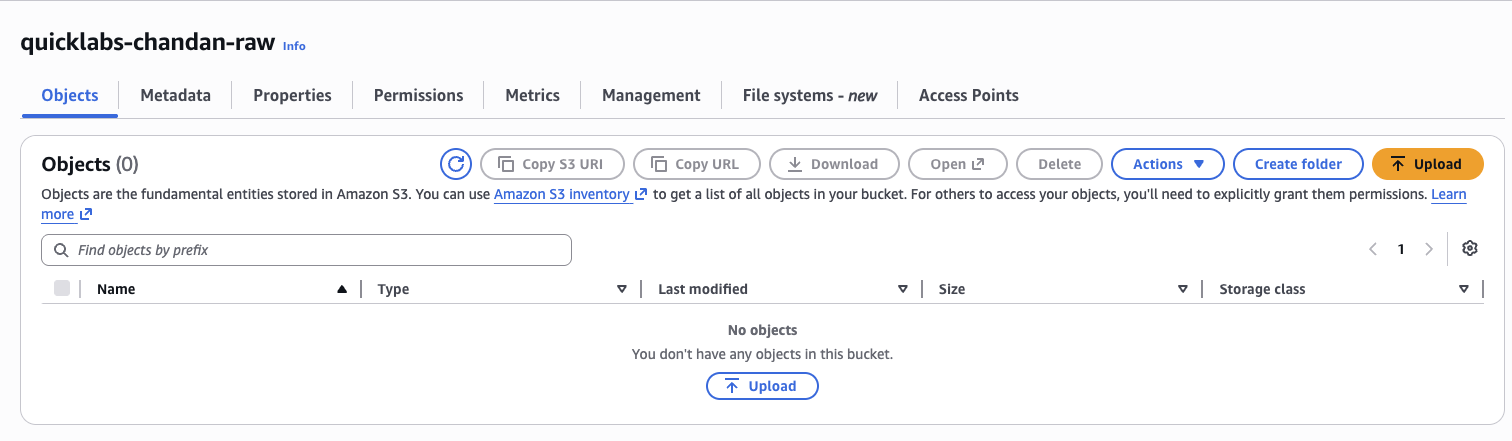Open the Actions dropdown menu
Viewport: 1512px width, 441px height.
click(x=1168, y=164)
